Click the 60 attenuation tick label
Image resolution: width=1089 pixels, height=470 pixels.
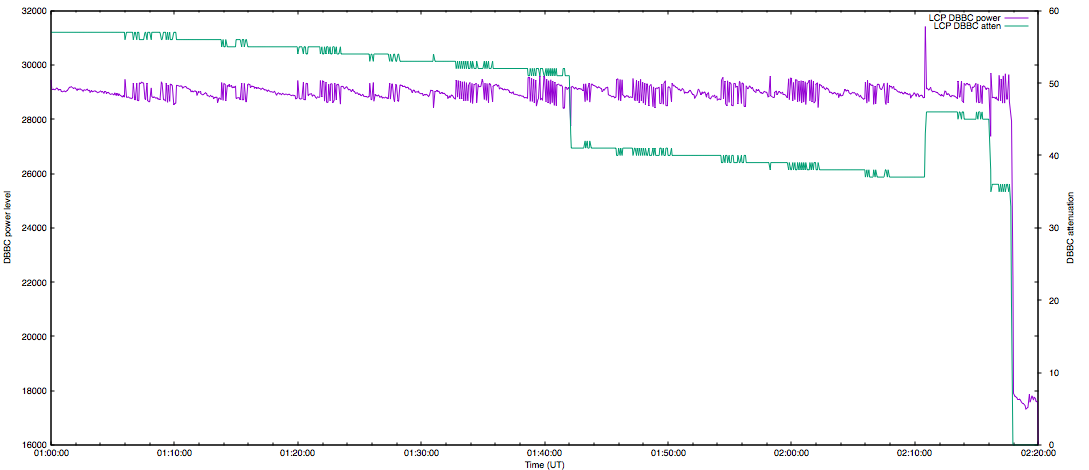1051,11
